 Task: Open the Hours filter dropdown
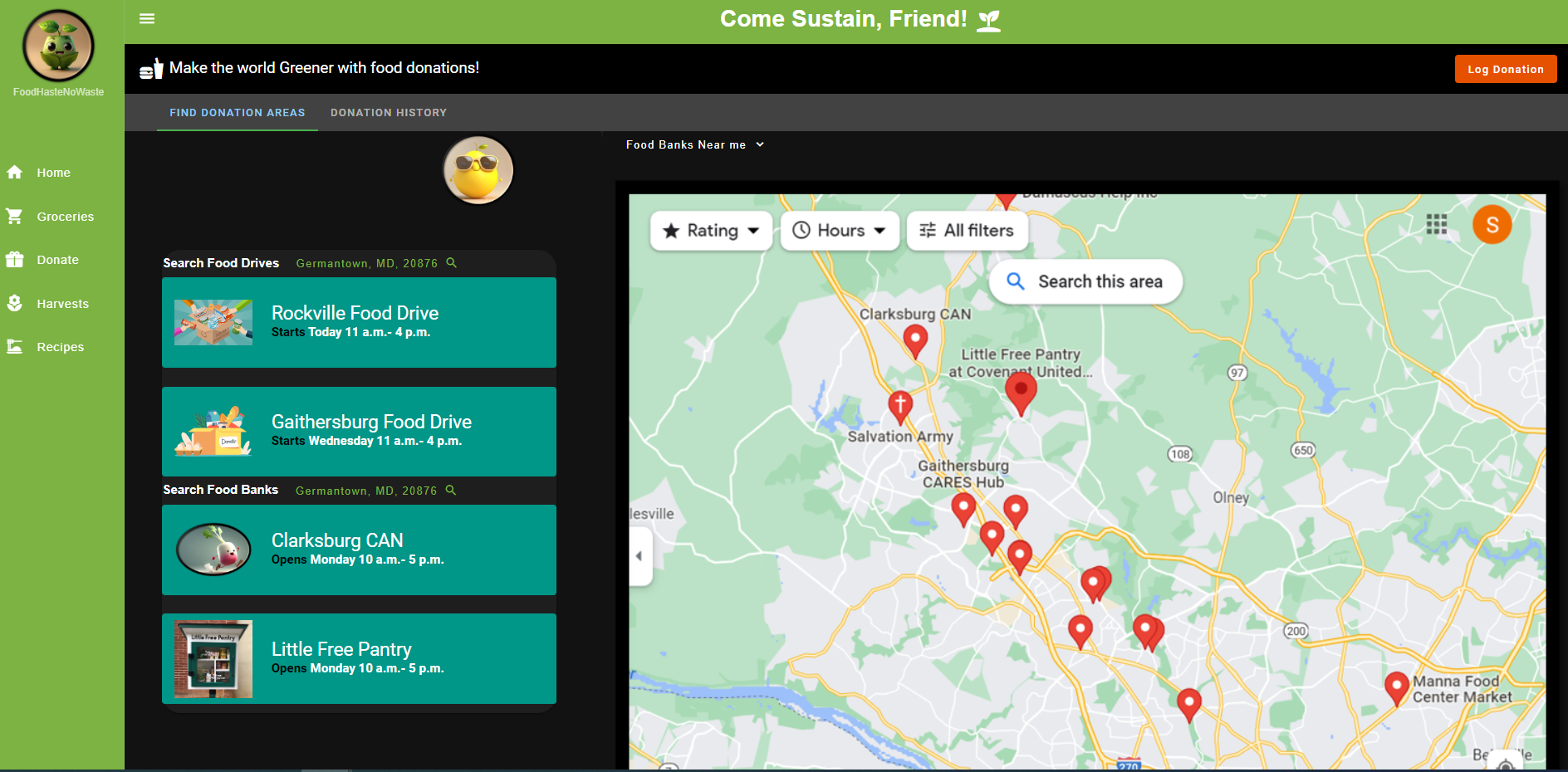click(840, 230)
